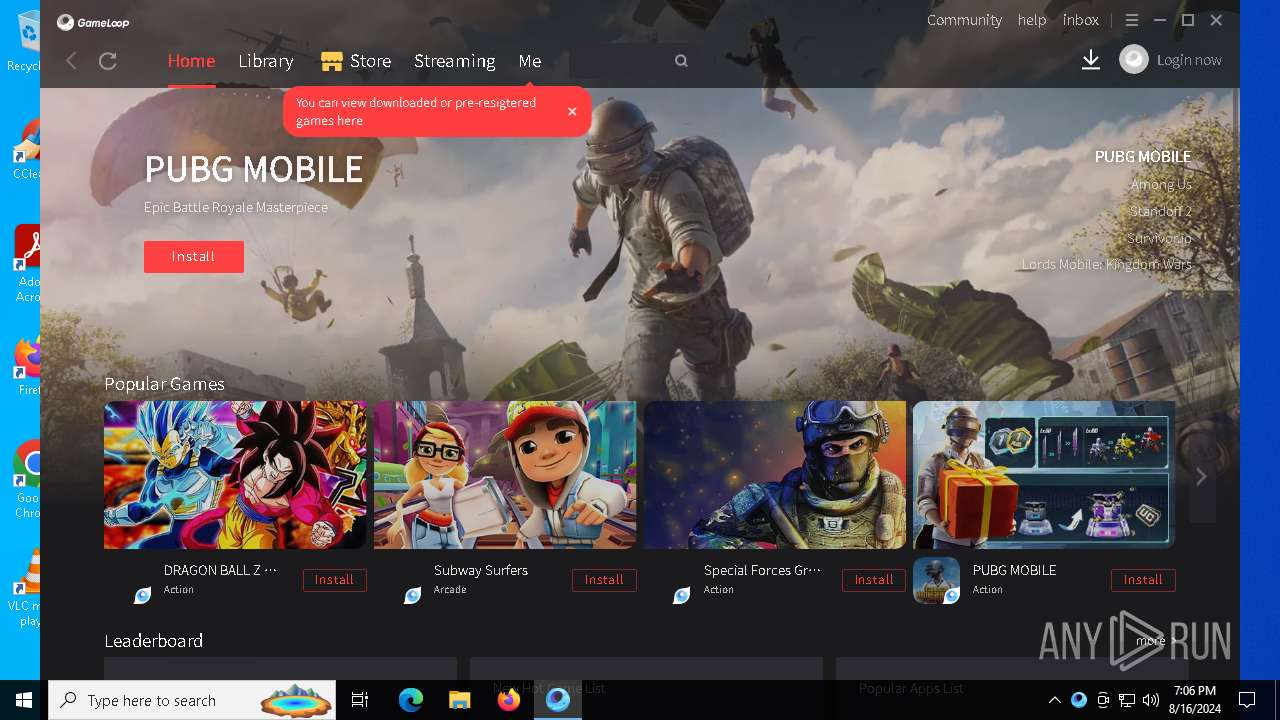Image resolution: width=1280 pixels, height=720 pixels.
Task: Click the Subway Surfers emulator badge icon
Action: coord(412,595)
